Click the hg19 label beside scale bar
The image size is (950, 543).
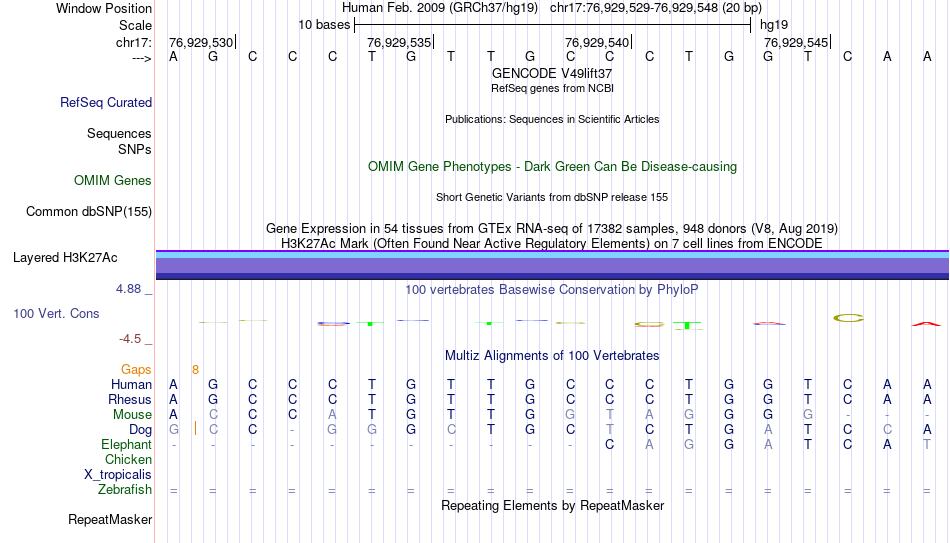(774, 25)
